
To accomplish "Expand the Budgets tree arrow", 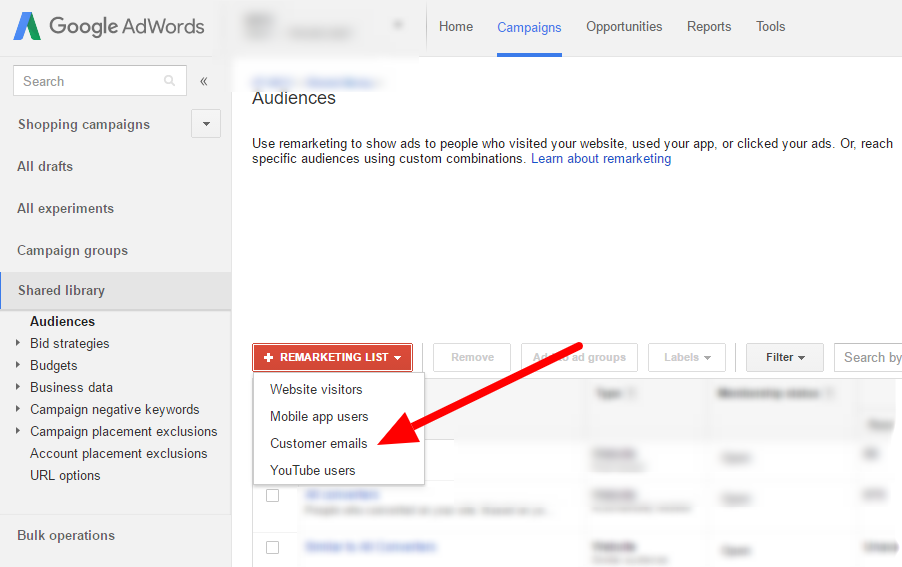I will pos(18,365).
